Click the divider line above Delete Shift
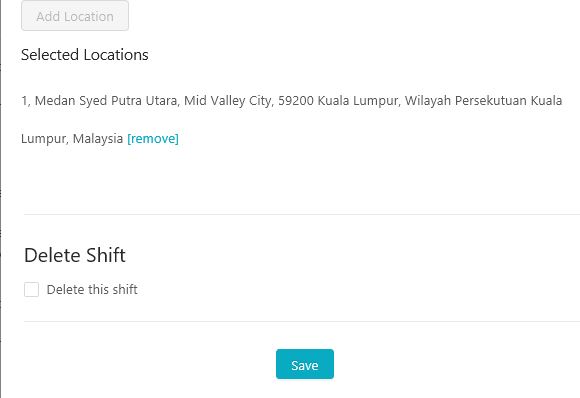 [x=302, y=214]
